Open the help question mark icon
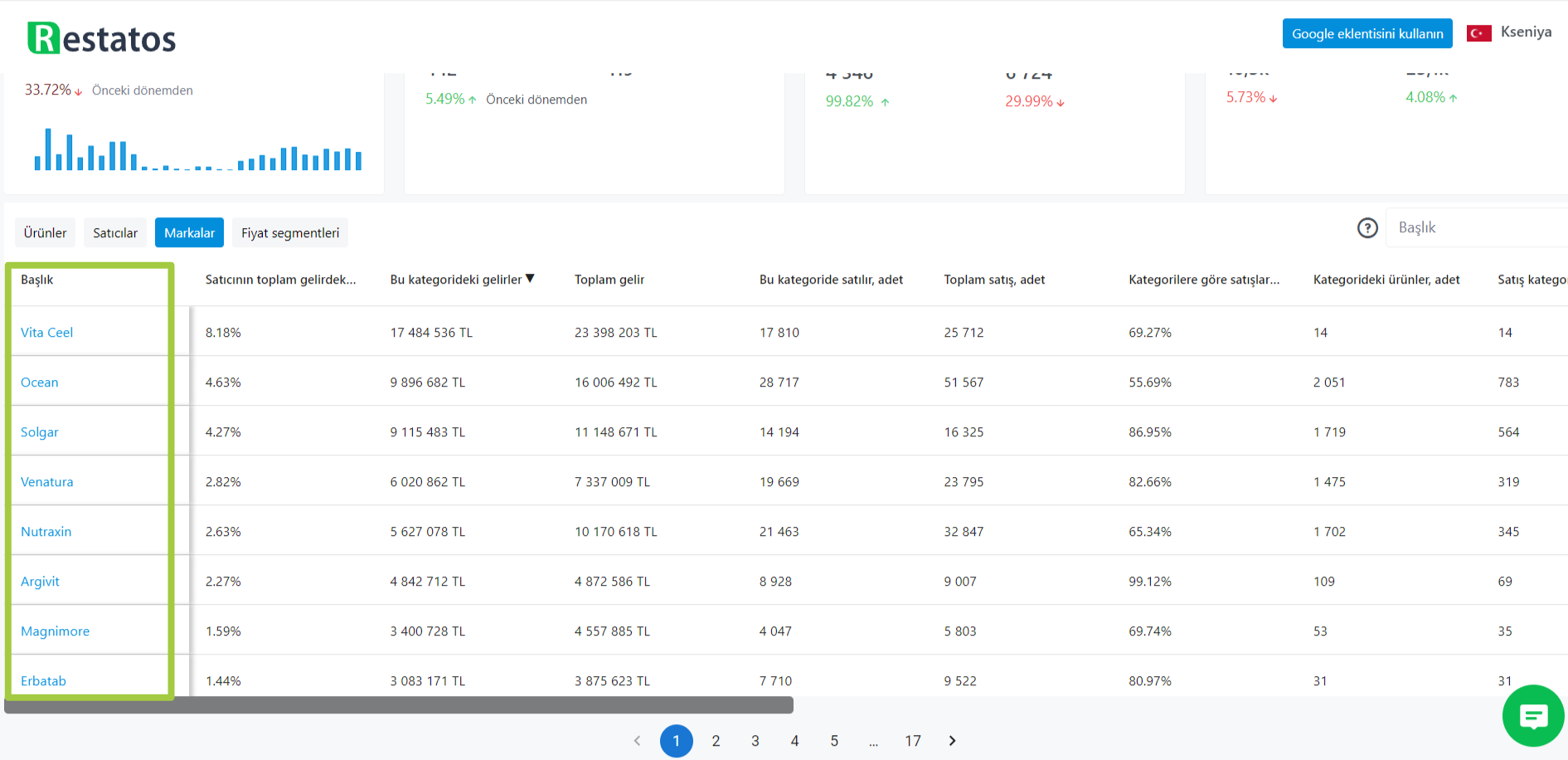 pos(1367,227)
